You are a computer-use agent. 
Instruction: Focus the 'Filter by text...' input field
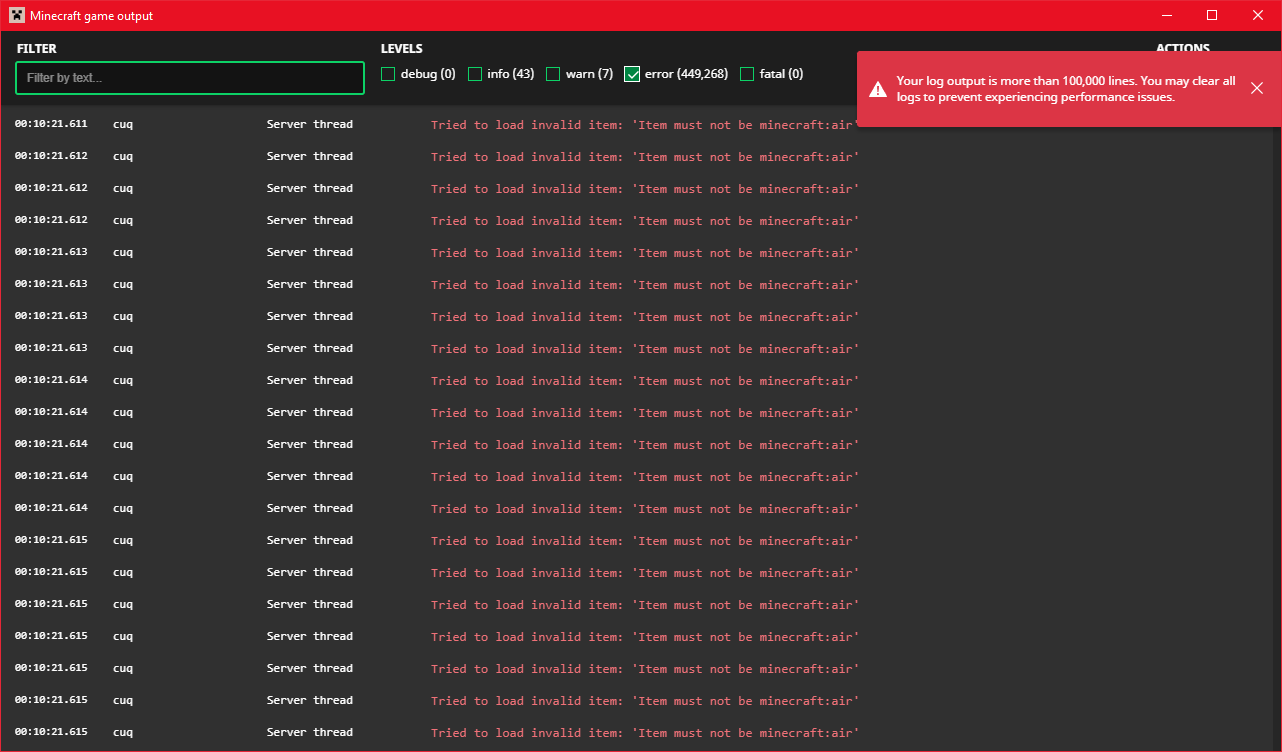point(190,78)
